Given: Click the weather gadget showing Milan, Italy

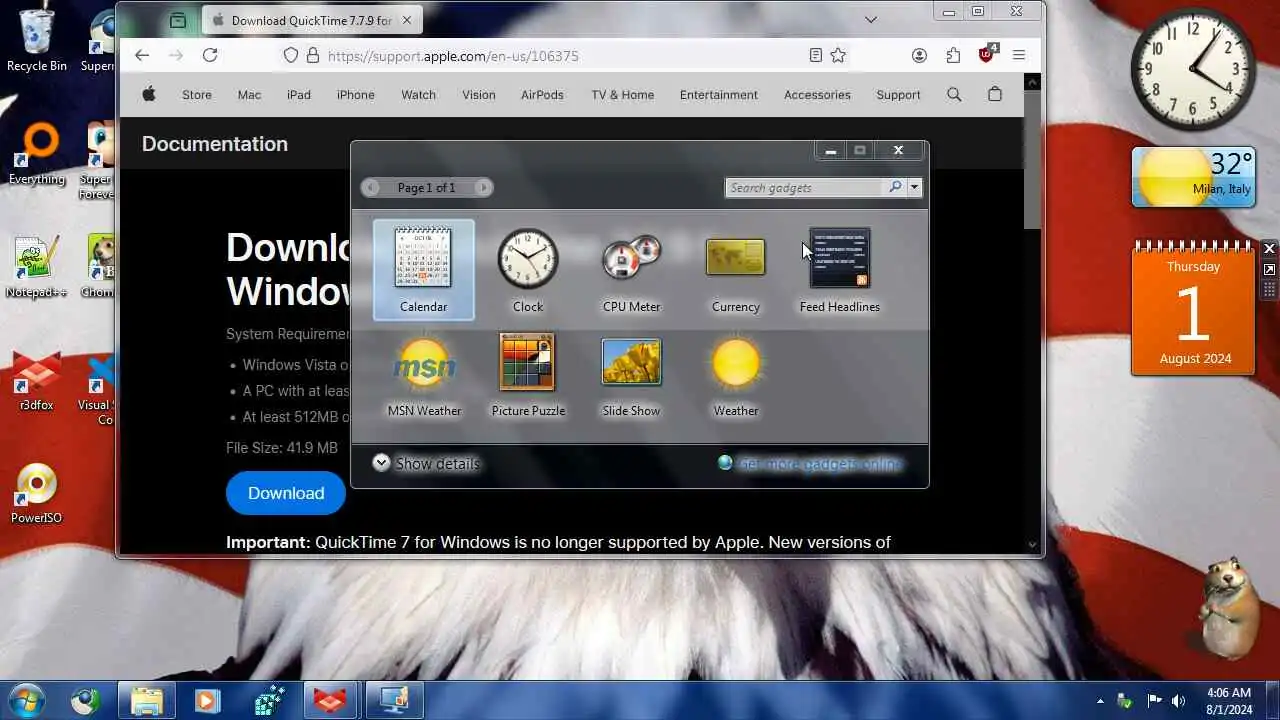Looking at the screenshot, I should [x=1193, y=177].
